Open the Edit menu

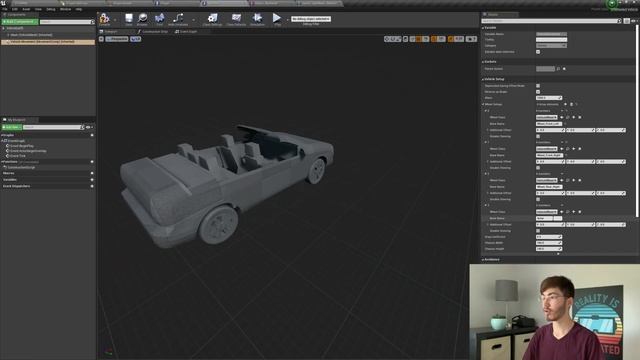pos(15,9)
